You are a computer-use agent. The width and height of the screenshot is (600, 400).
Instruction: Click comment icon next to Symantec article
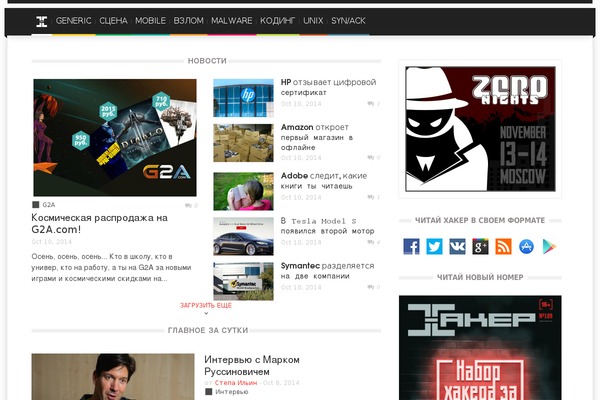pyautogui.click(x=370, y=287)
